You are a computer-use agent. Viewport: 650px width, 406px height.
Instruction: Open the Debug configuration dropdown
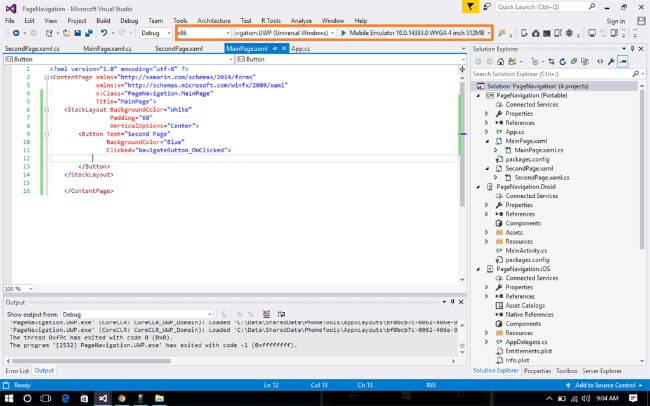tap(155, 33)
